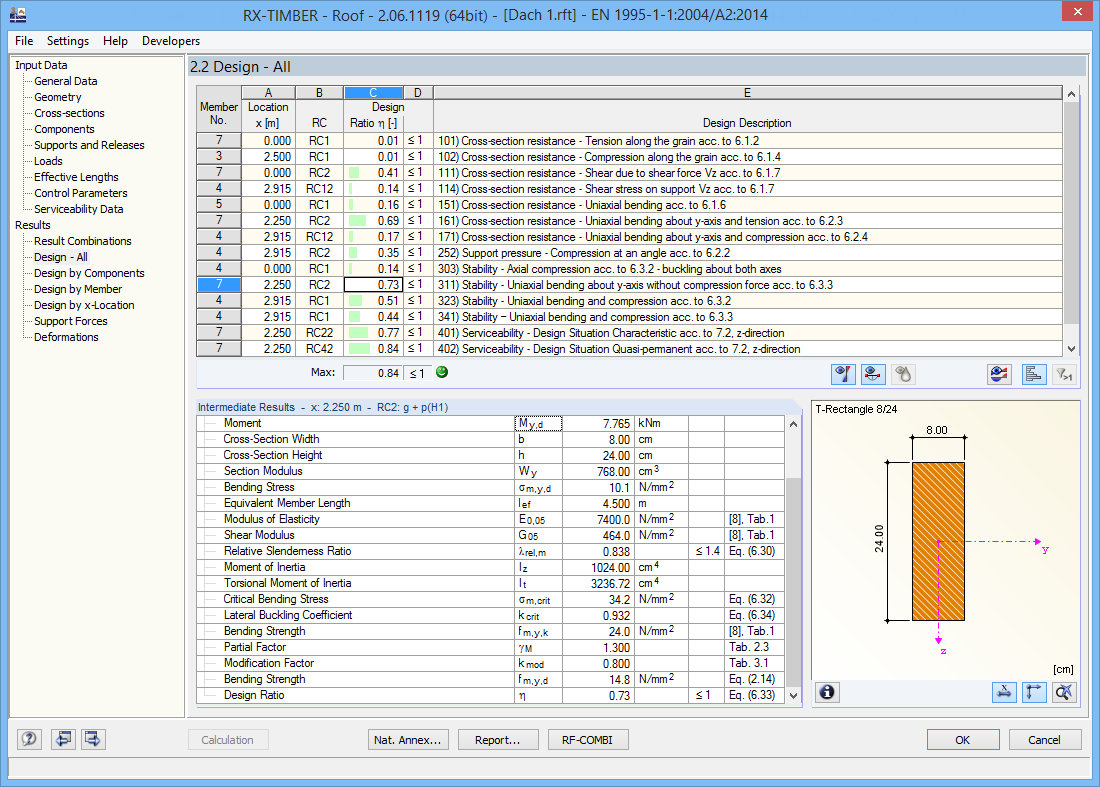Viewport: 1100px width, 787px height.
Task: Toggle the exceeded results eye filter
Action: tap(998, 374)
